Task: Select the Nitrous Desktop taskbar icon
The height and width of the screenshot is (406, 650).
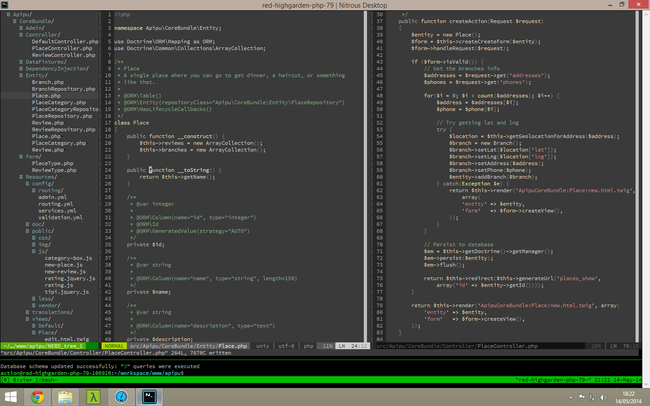Action: tap(149, 397)
